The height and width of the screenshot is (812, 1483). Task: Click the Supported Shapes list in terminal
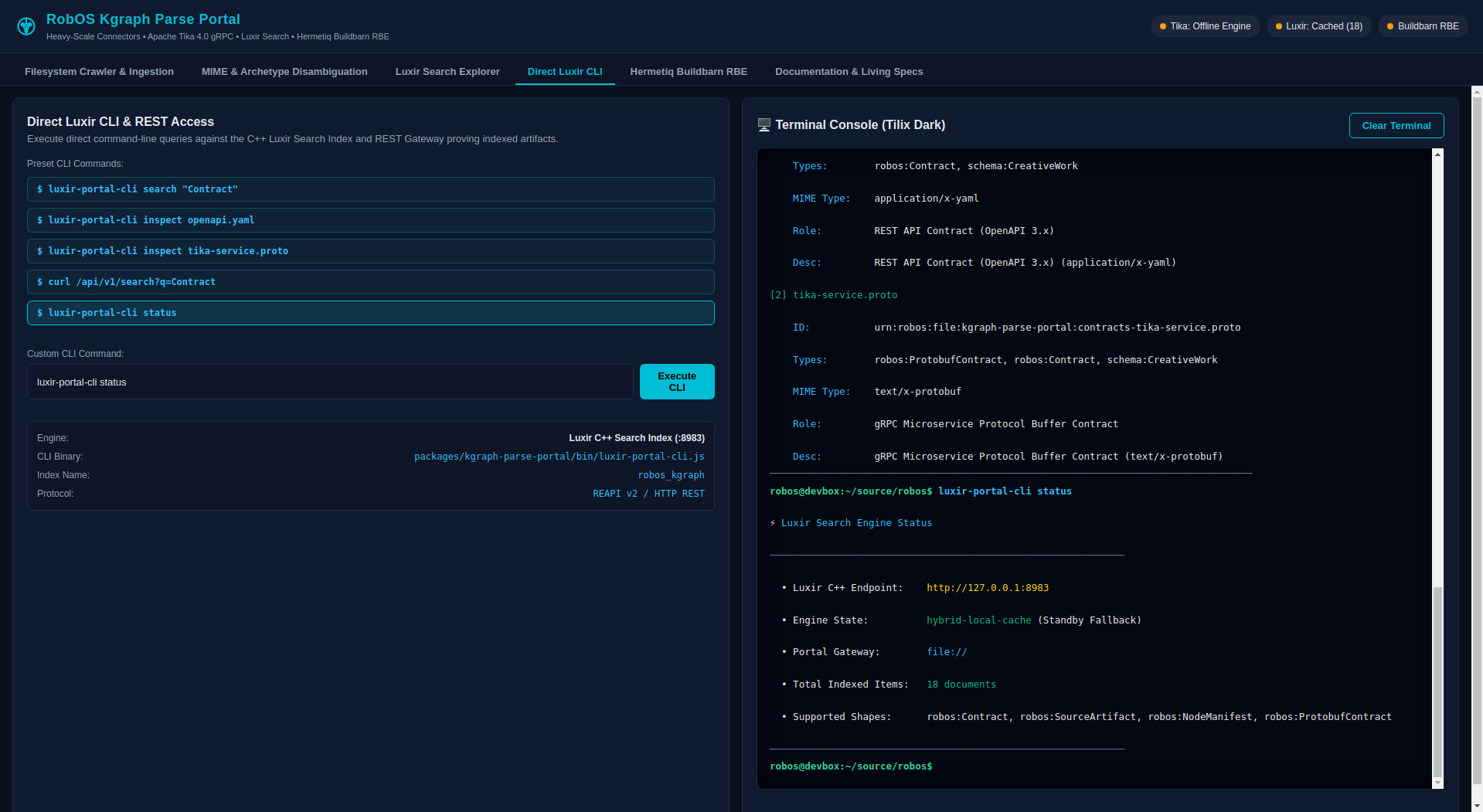point(1159,717)
